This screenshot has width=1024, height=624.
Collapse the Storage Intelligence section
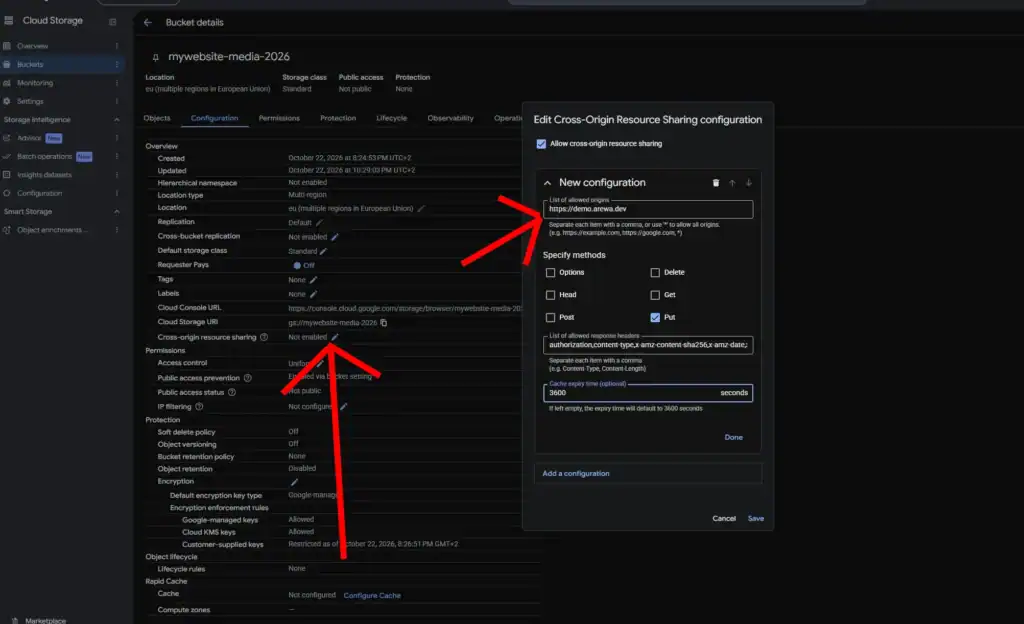pos(117,120)
